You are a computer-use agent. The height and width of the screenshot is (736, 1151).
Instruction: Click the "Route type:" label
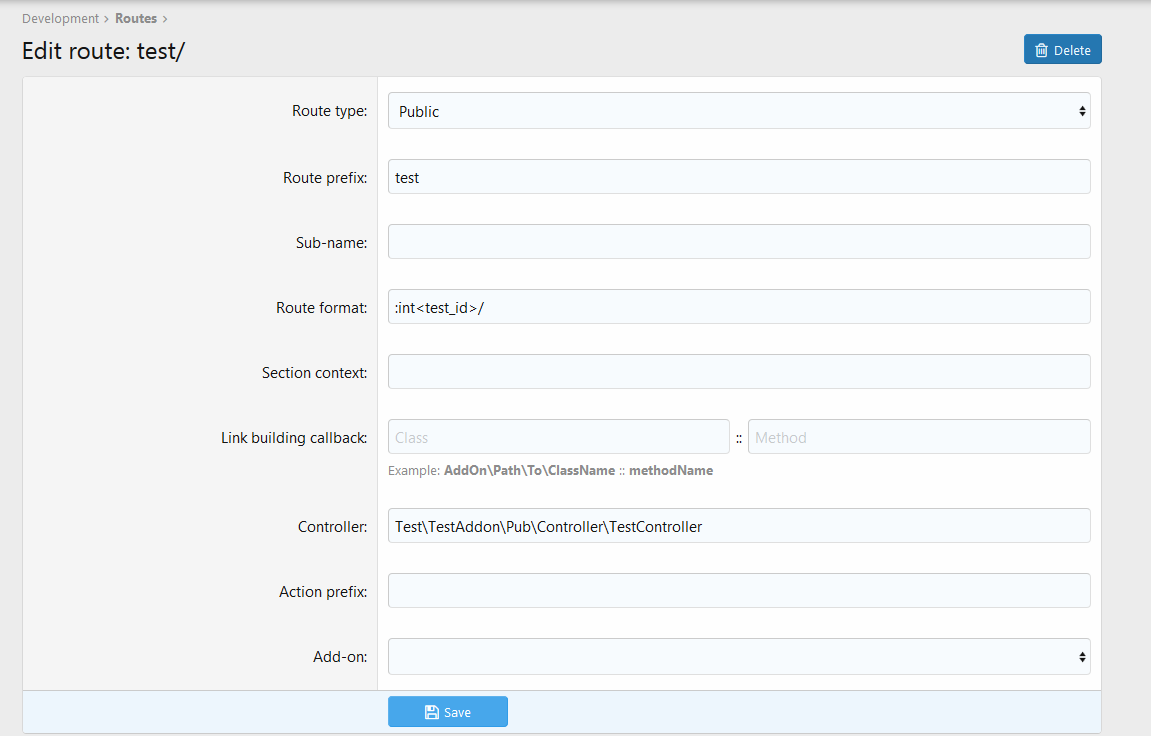(329, 111)
